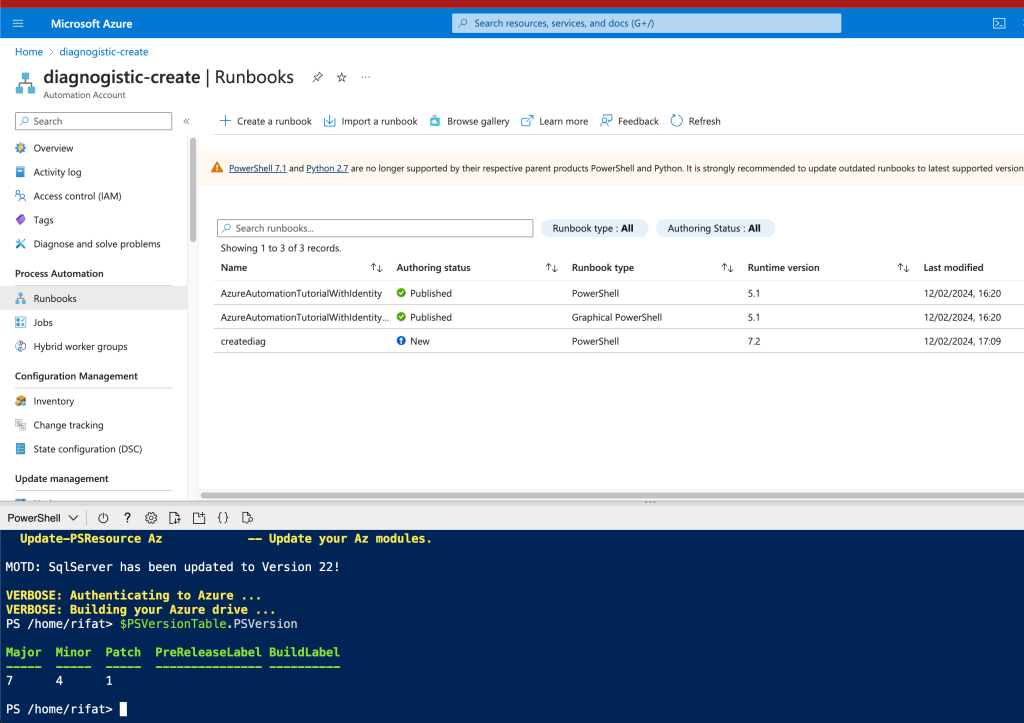1024x723 pixels.
Task: Click the sidebar vertical scrollbar
Action: pos(193,190)
